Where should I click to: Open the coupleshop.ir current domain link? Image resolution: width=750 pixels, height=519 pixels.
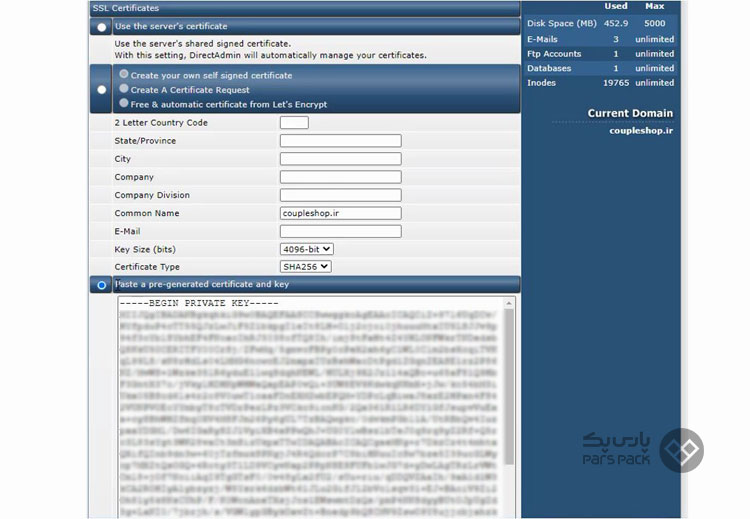(641, 131)
